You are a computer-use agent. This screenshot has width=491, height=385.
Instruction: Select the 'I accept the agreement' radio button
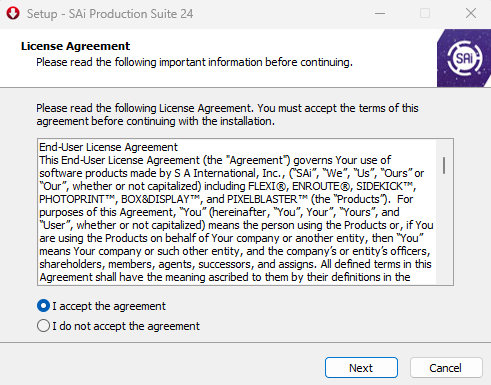[x=43, y=306]
